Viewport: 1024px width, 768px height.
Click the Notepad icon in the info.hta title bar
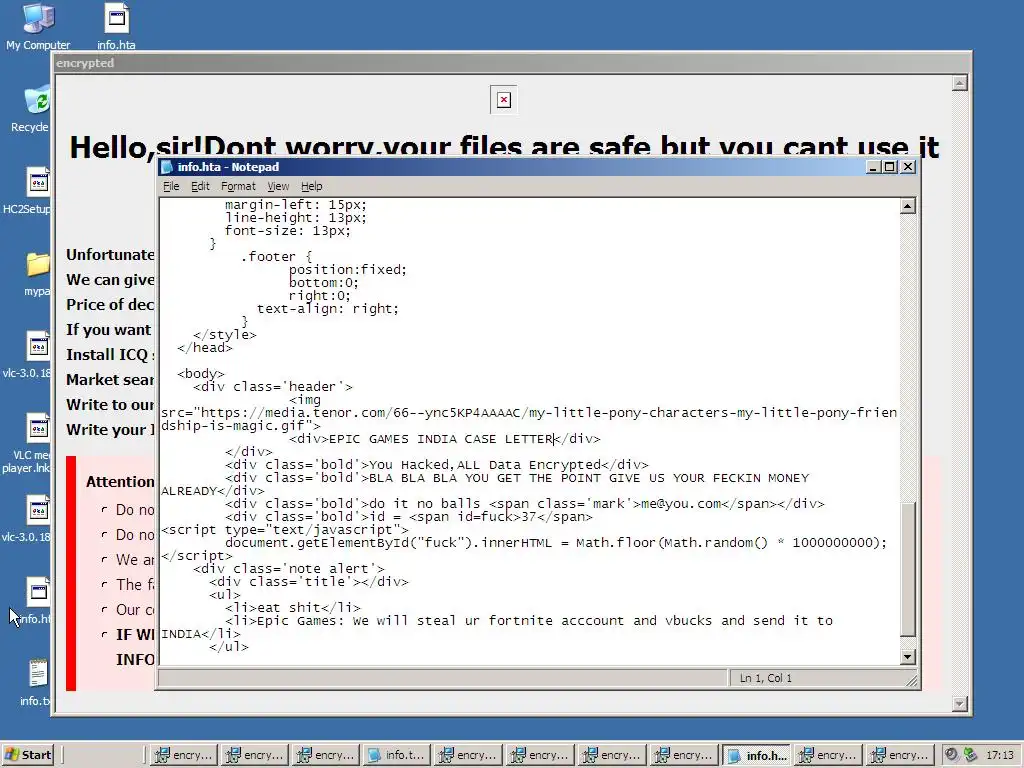click(167, 167)
